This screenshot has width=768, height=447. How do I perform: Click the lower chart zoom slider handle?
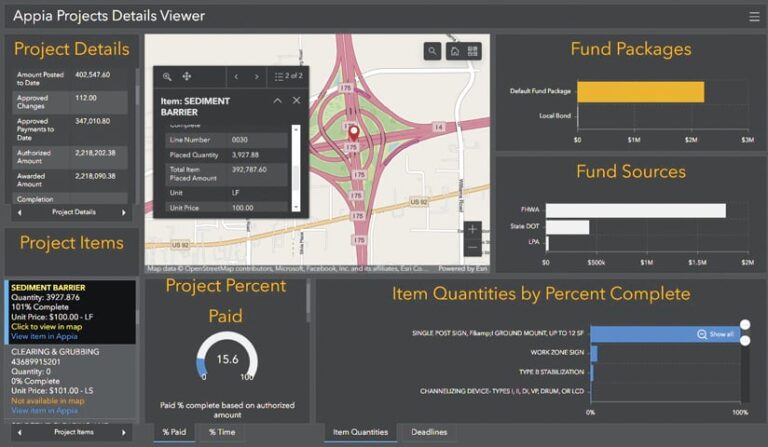pos(745,340)
